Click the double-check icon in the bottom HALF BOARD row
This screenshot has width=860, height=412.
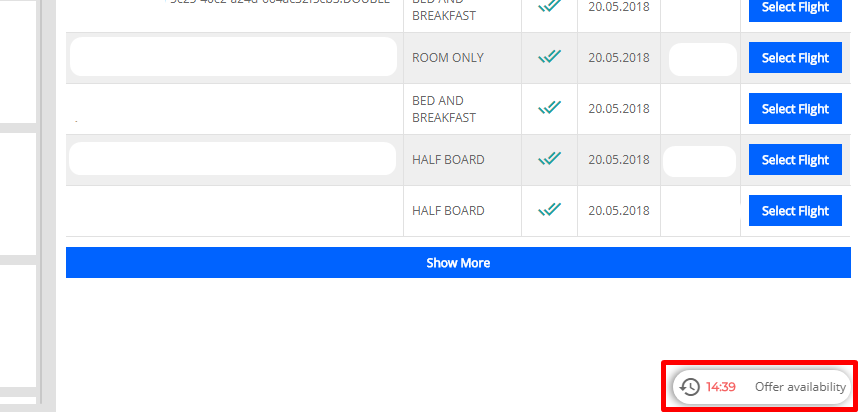coord(549,210)
